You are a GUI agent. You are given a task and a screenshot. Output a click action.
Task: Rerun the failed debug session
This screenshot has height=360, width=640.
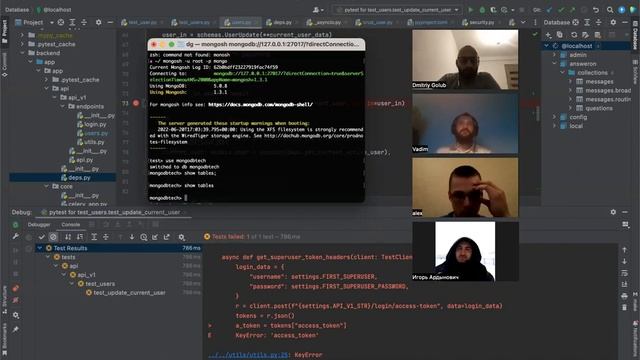(x=16, y=224)
